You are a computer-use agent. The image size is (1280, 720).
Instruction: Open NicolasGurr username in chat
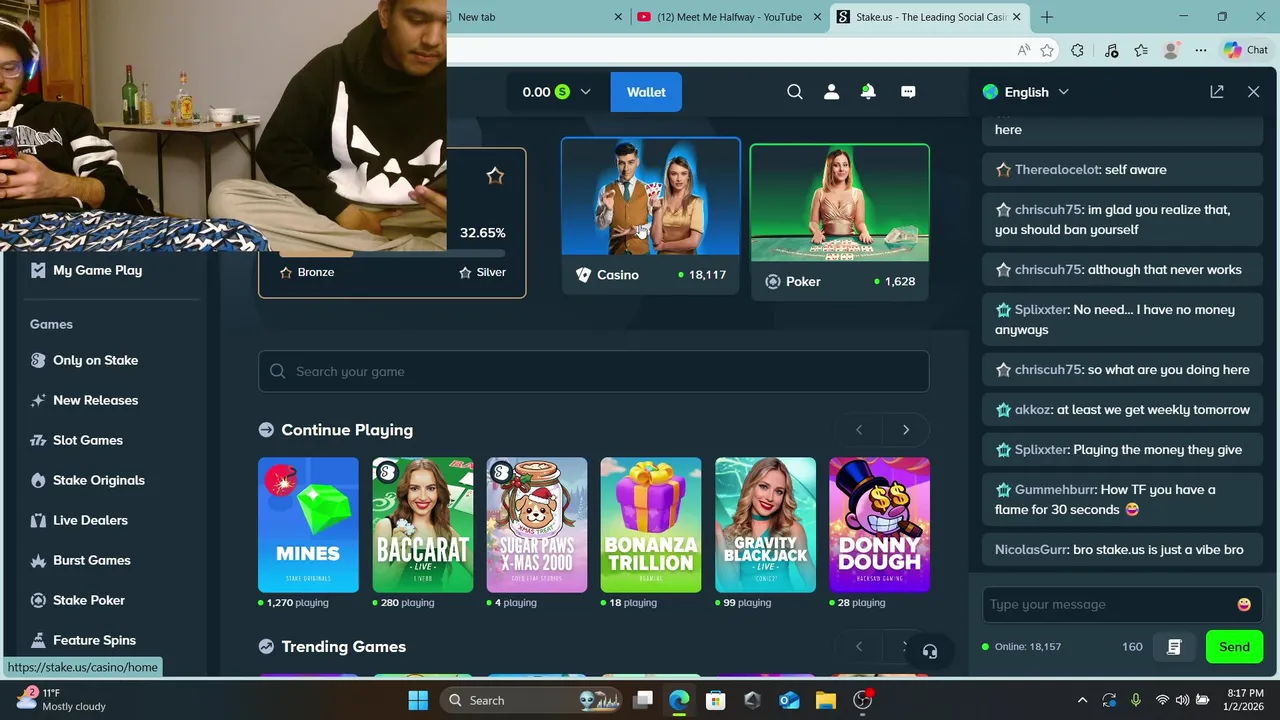click(1031, 549)
